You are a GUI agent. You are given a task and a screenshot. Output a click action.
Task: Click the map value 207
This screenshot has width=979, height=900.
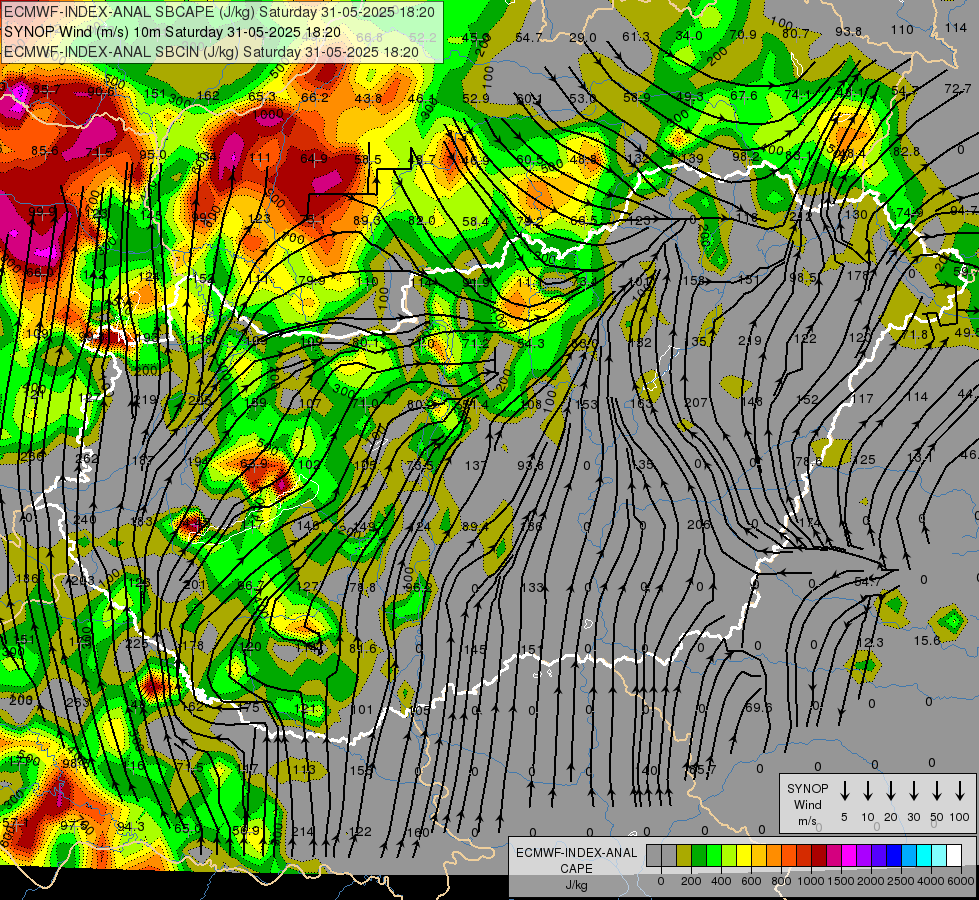(696, 403)
